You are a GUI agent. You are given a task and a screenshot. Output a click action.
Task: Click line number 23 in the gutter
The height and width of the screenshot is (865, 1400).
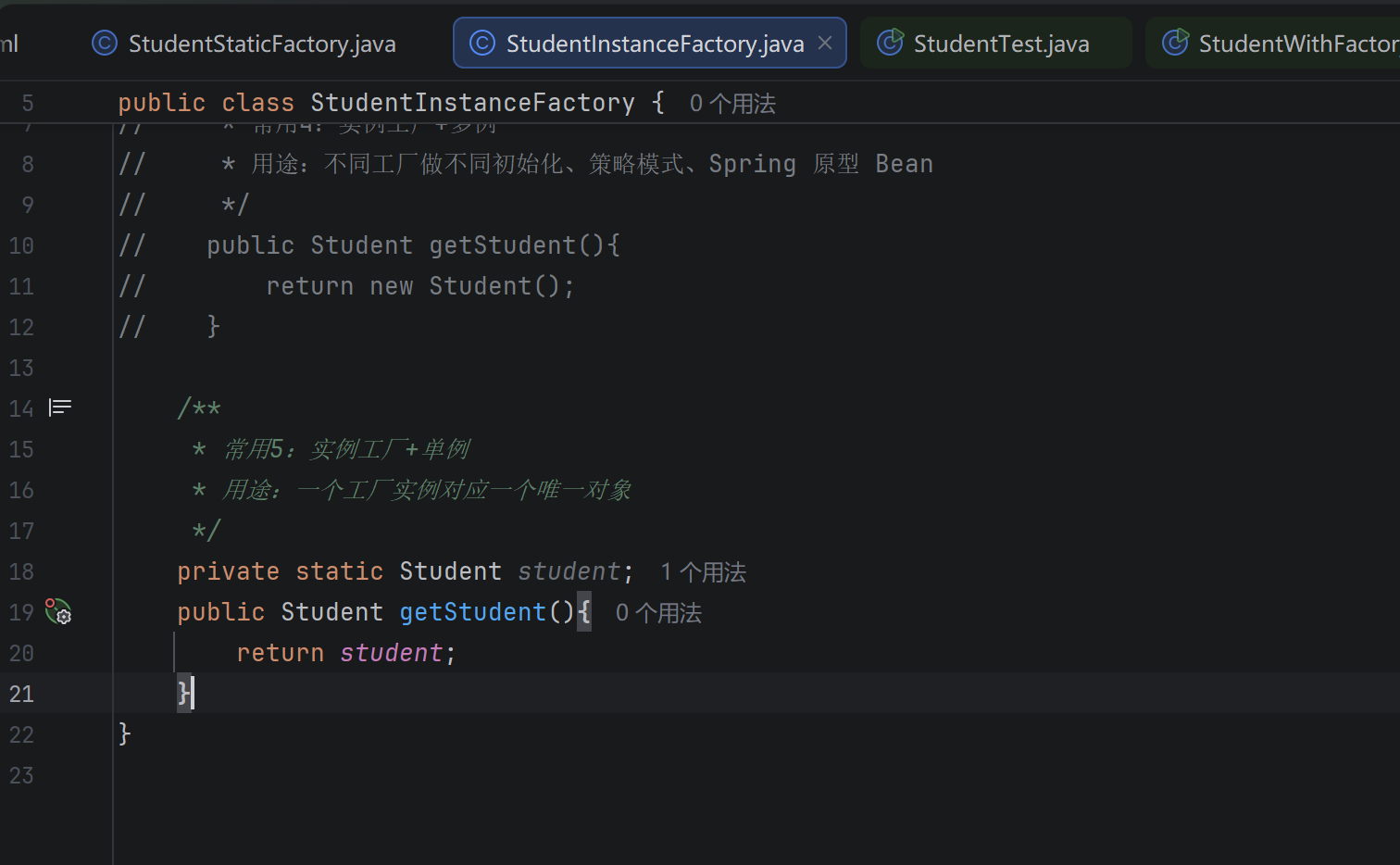[x=21, y=775]
